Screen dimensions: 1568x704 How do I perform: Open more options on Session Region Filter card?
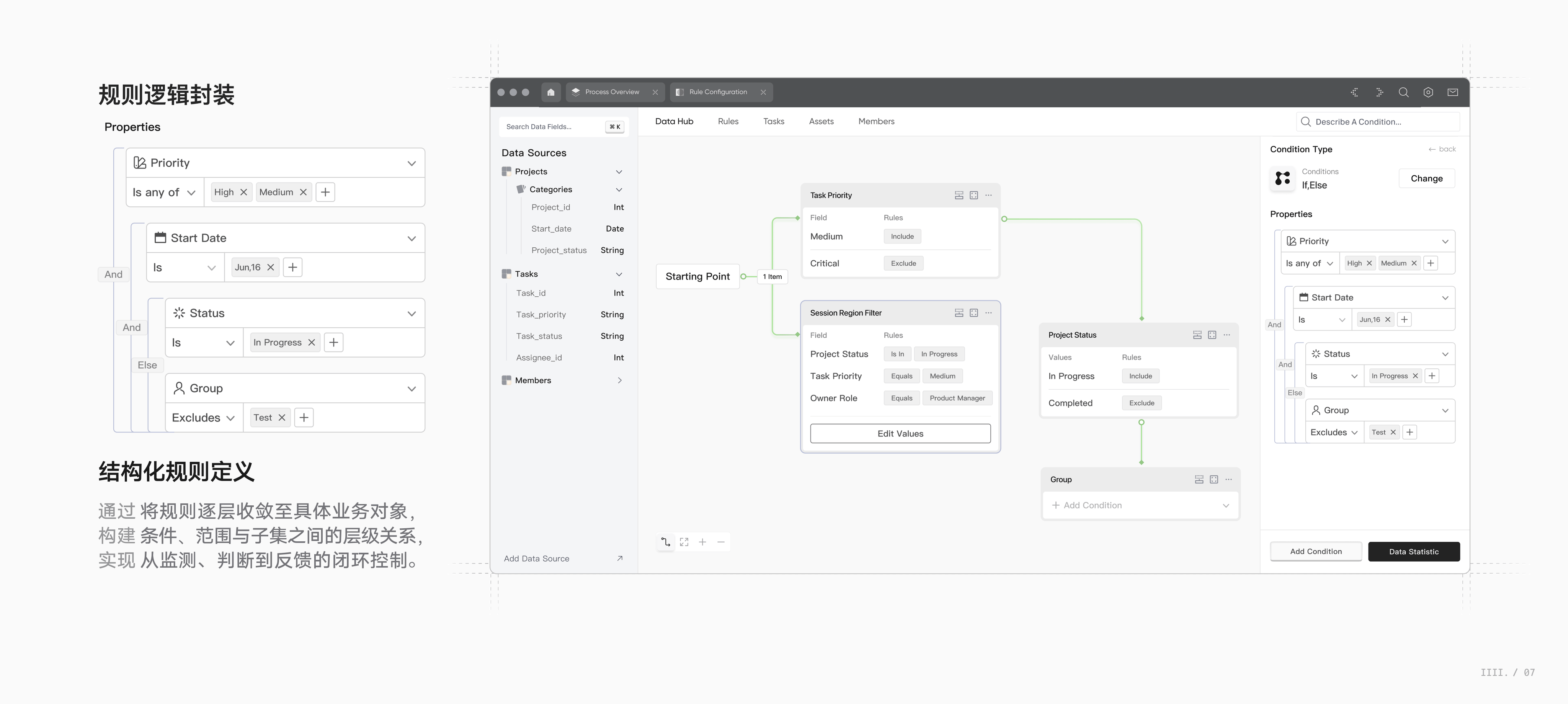(988, 313)
